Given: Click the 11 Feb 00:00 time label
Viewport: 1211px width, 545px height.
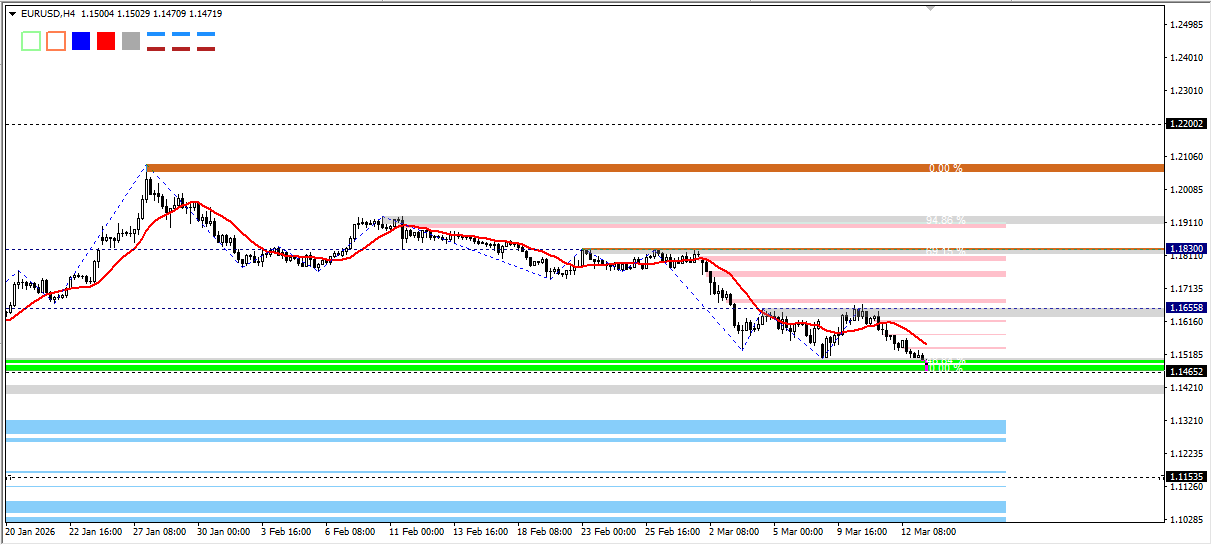Looking at the screenshot, I should [x=415, y=532].
